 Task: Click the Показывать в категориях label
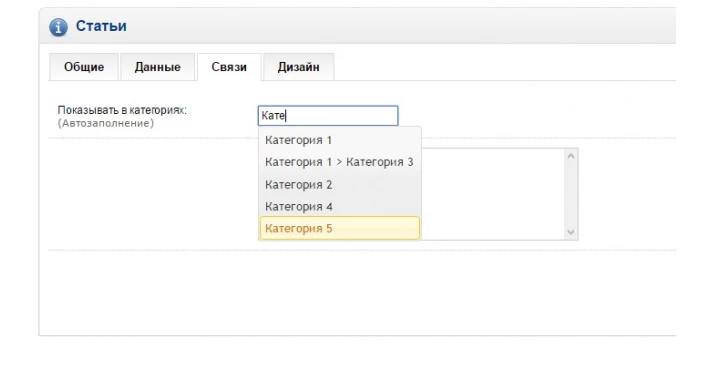(122, 110)
